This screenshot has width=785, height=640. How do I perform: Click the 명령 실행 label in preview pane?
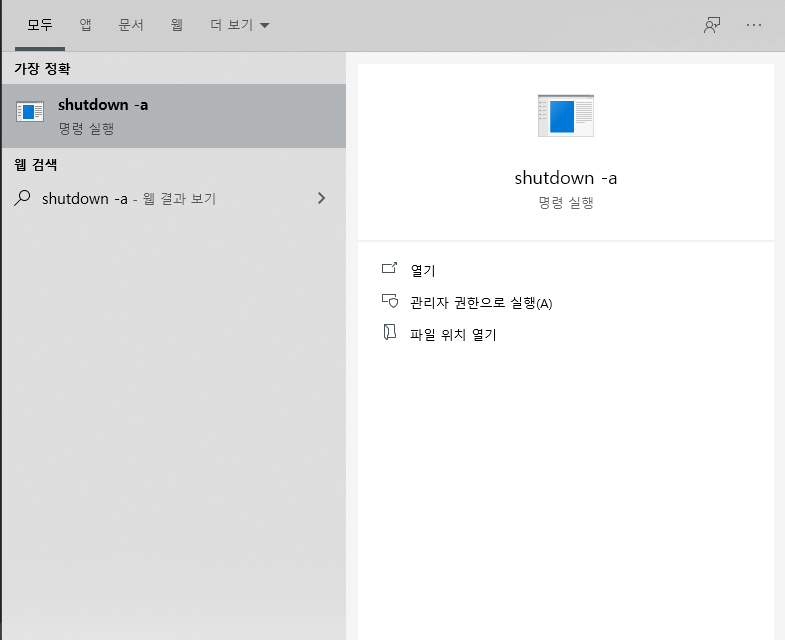566,203
